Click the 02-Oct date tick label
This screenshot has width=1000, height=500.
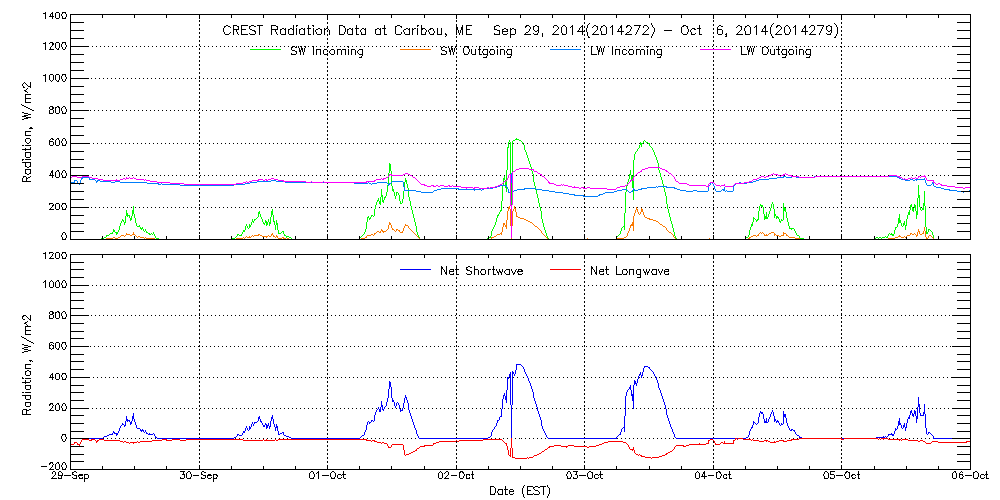tap(457, 477)
